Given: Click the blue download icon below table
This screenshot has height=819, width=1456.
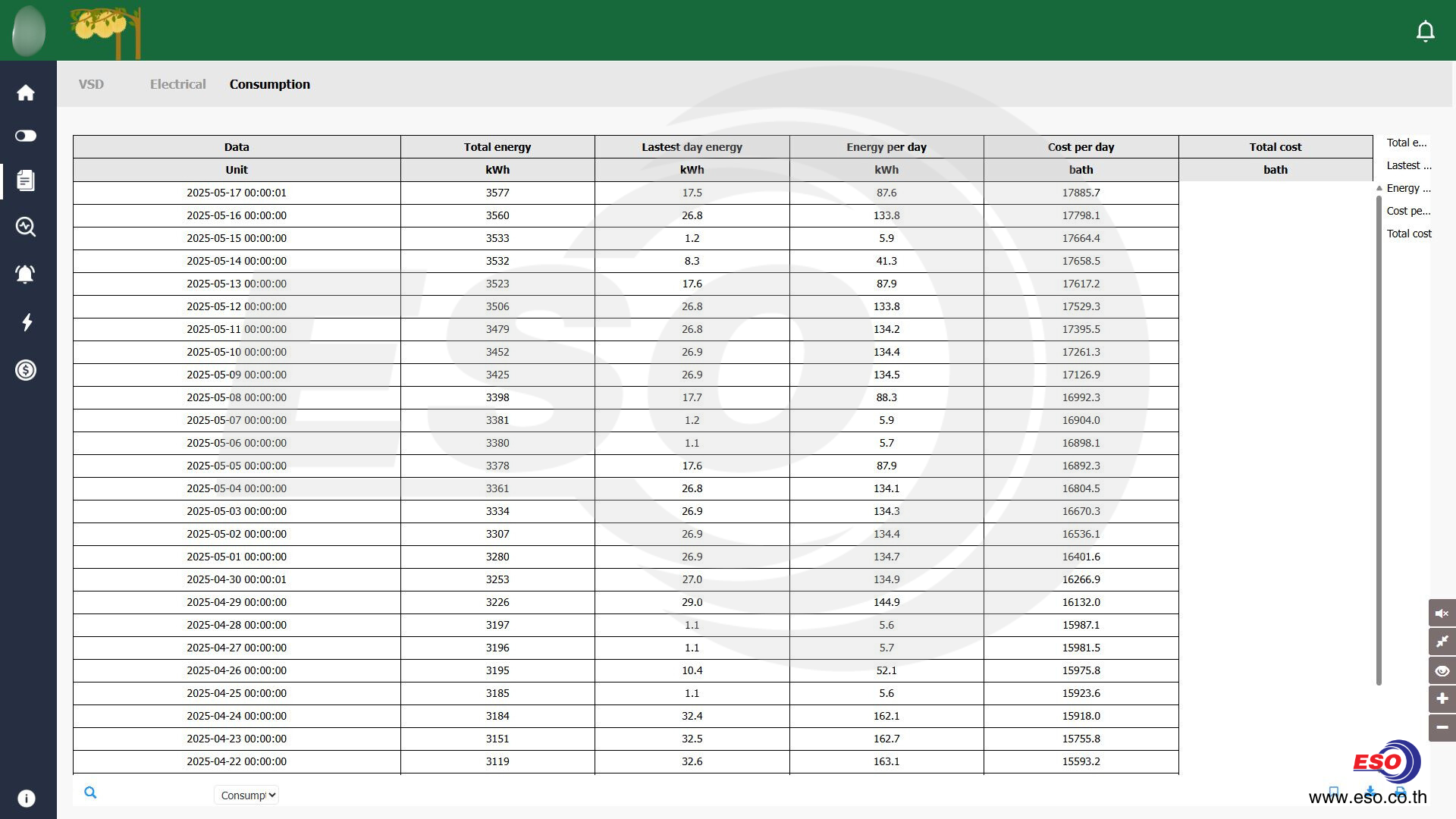Looking at the screenshot, I should point(1370,791).
